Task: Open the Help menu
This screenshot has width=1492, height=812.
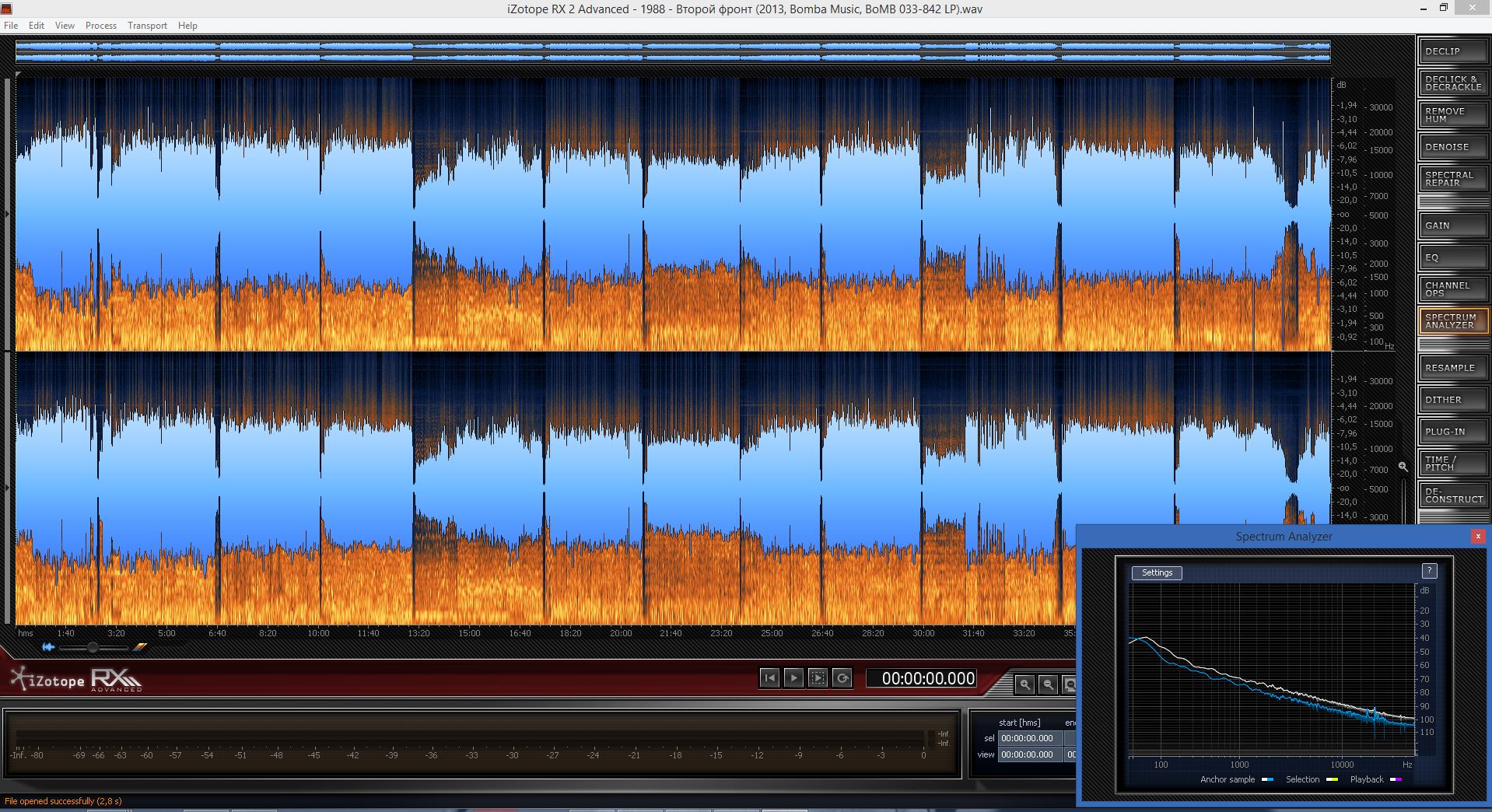Action: pyautogui.click(x=187, y=26)
